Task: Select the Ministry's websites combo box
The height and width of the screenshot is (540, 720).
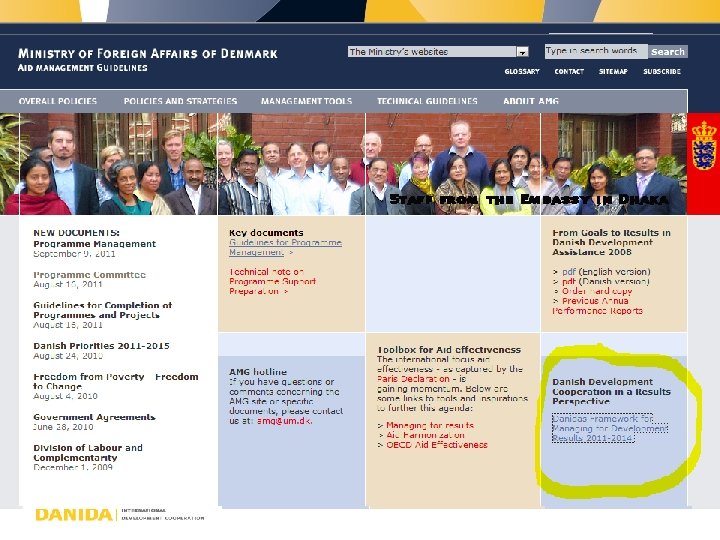Action: tap(438, 52)
